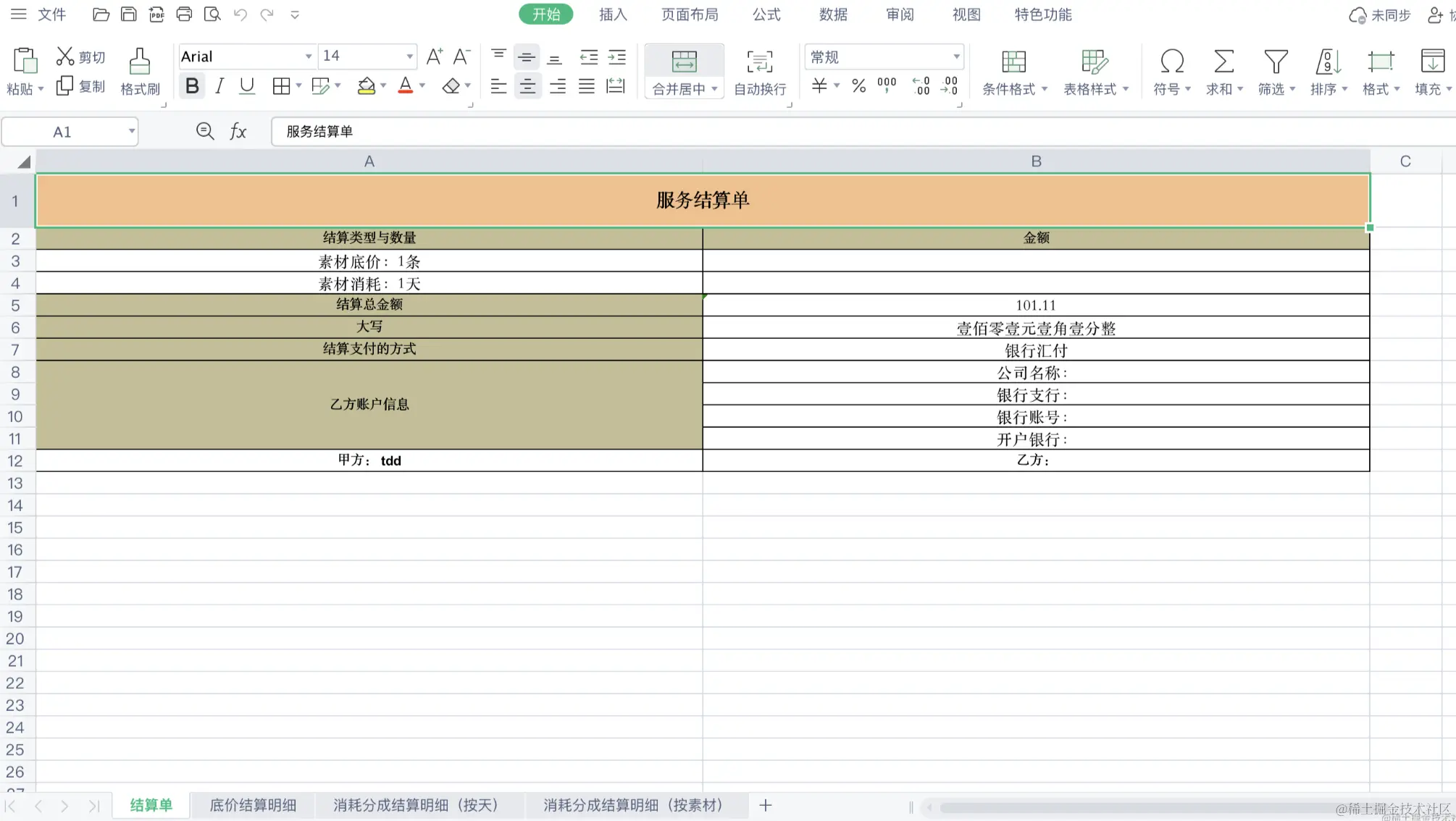Open the Arial font name dropdown

point(309,56)
